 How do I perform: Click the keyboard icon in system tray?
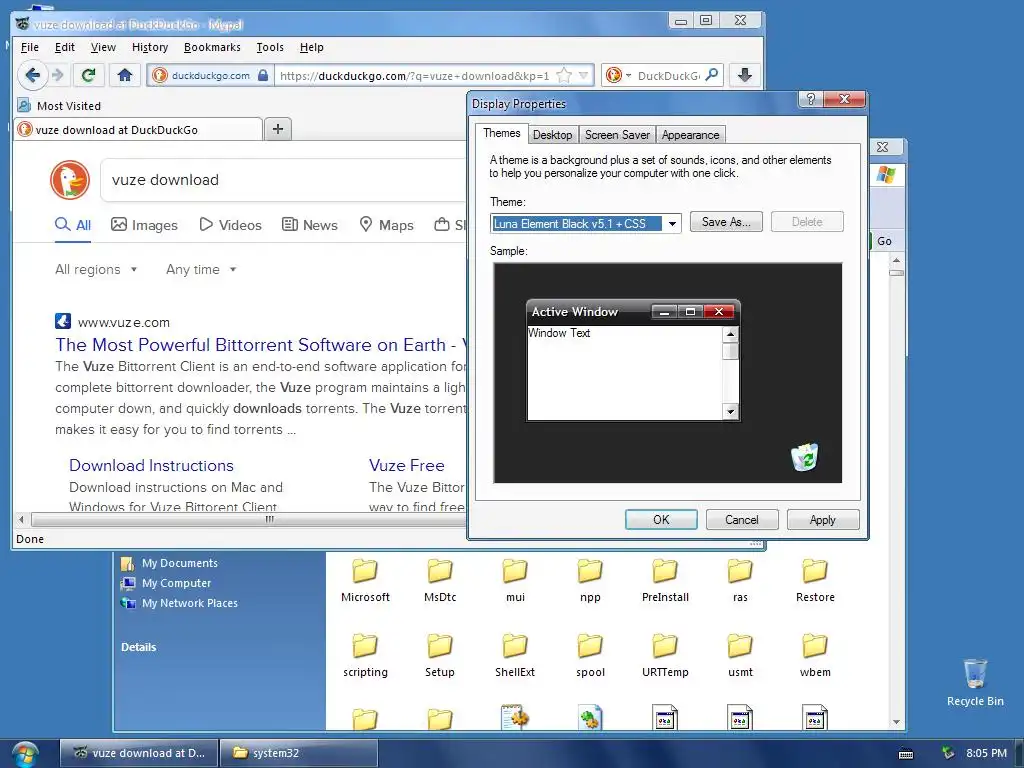pyautogui.click(x=906, y=754)
